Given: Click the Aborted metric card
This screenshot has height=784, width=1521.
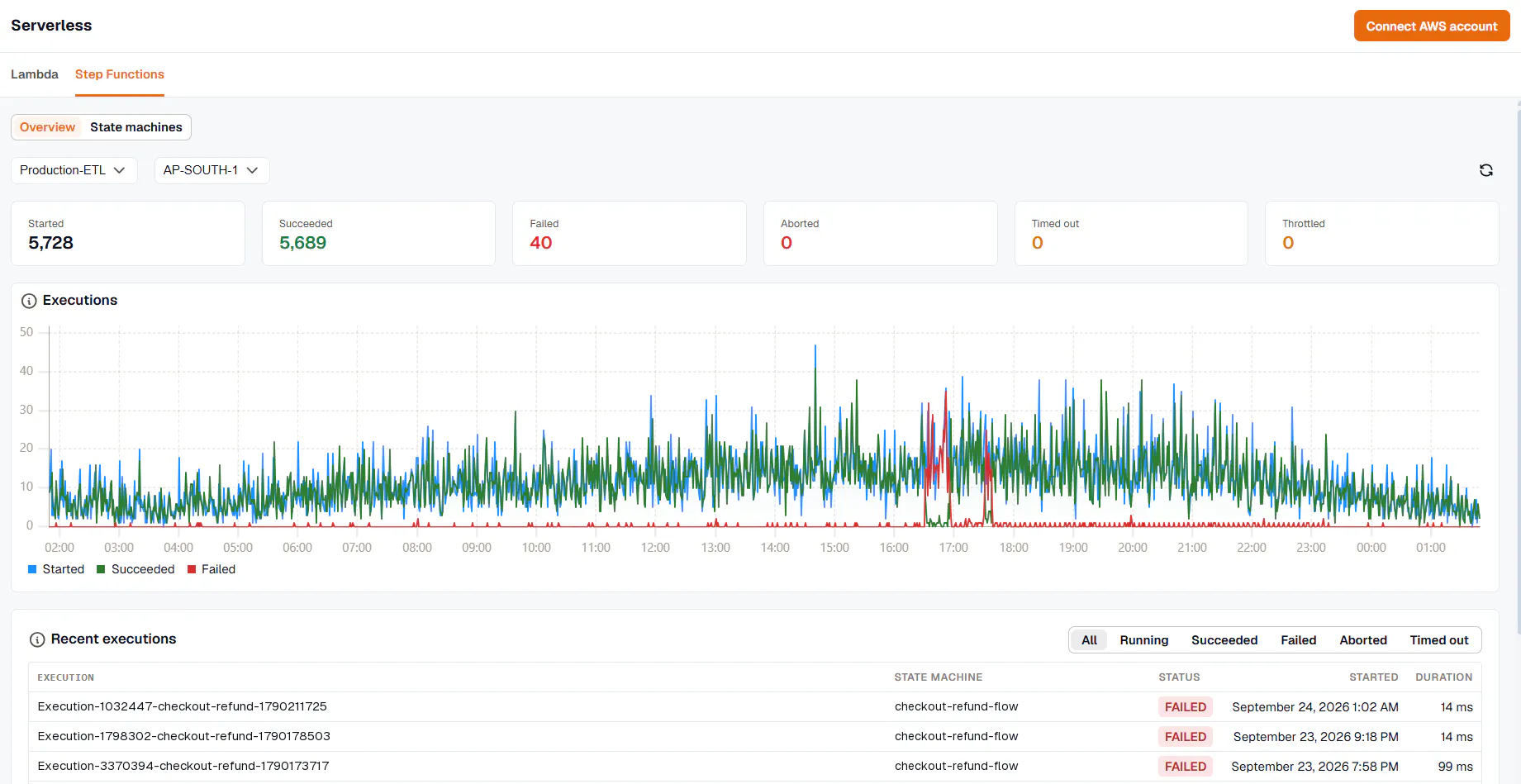Looking at the screenshot, I should click(881, 234).
